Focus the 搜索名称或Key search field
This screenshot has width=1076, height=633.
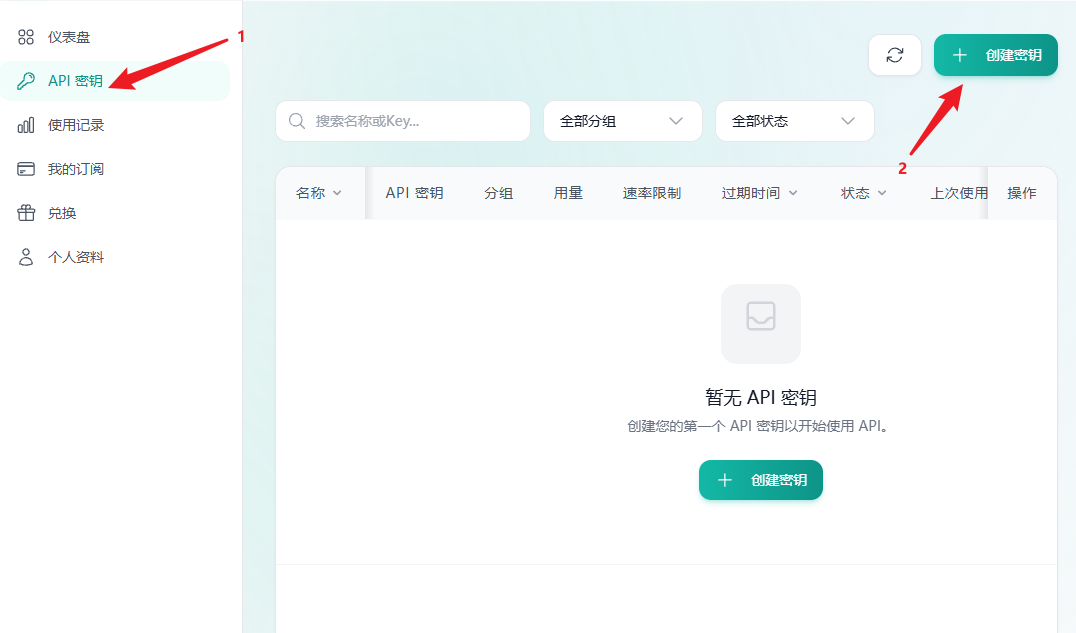click(403, 121)
